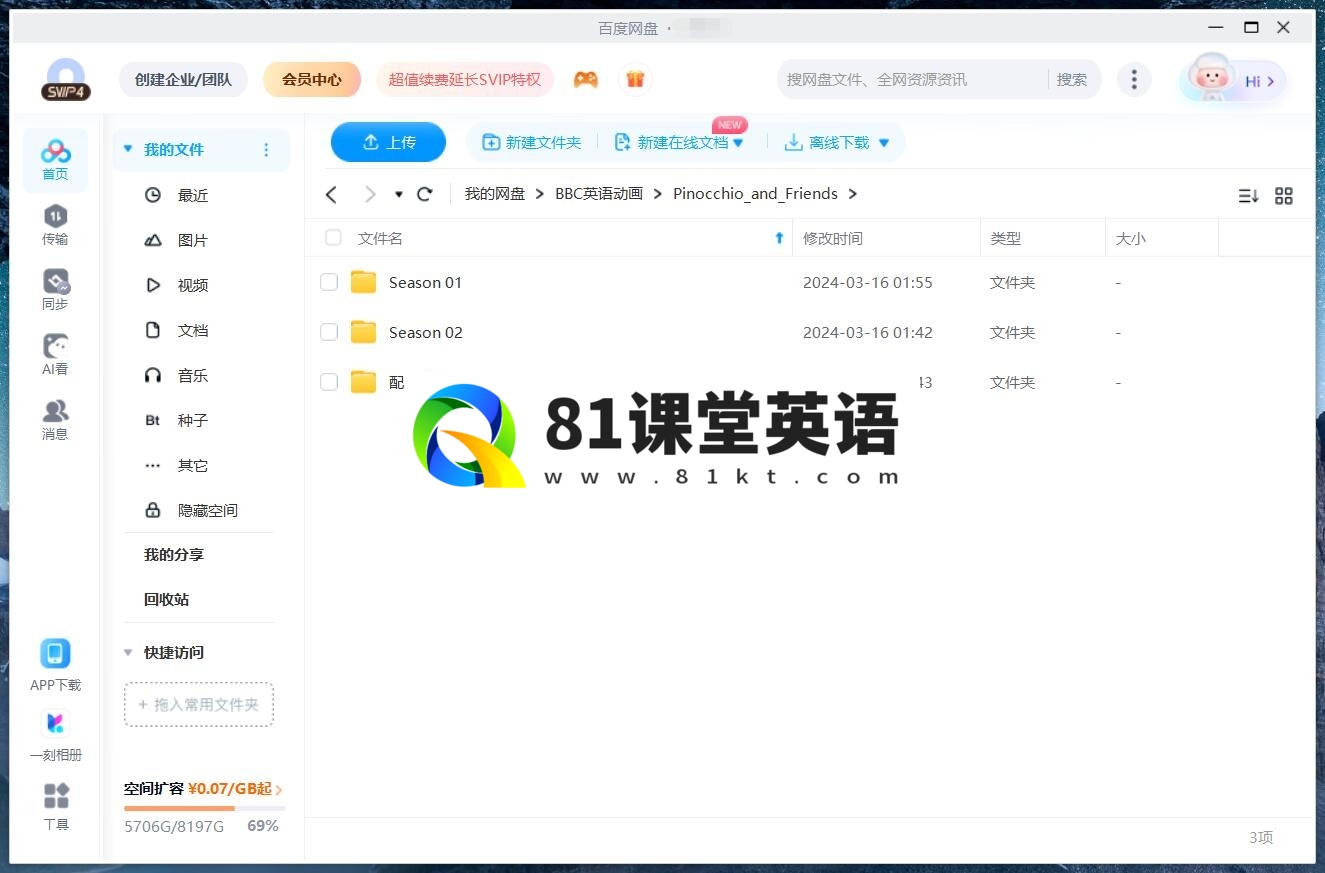Open the chevron beside Hi
Screen dimensions: 1325x873
coord(1271,81)
